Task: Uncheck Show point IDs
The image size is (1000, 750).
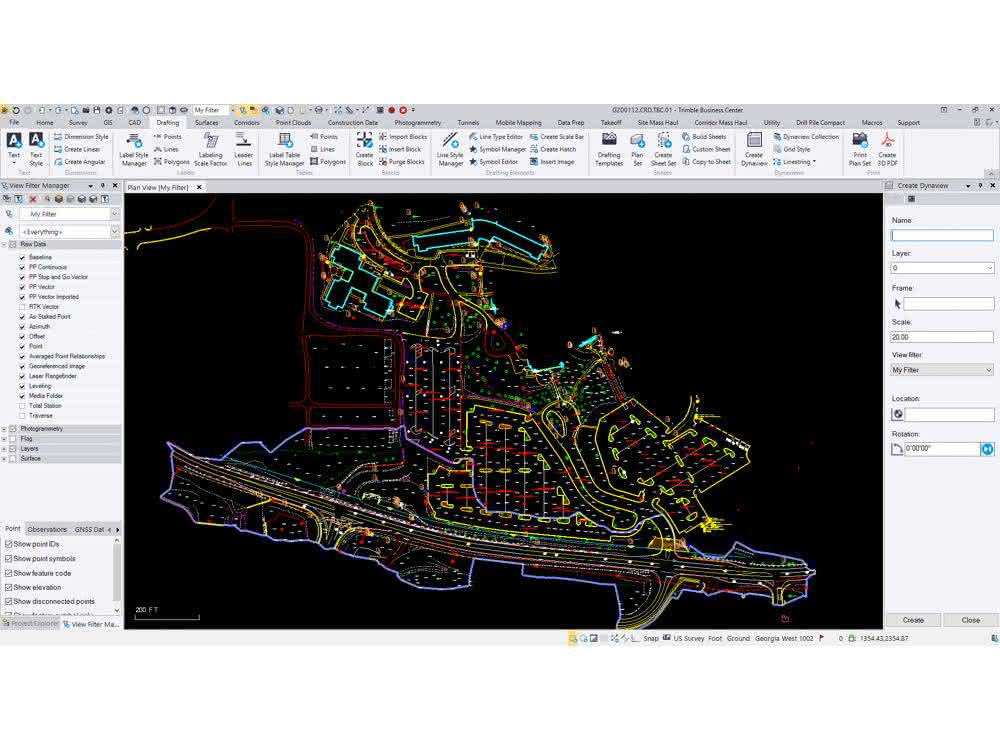Action: (x=8, y=544)
